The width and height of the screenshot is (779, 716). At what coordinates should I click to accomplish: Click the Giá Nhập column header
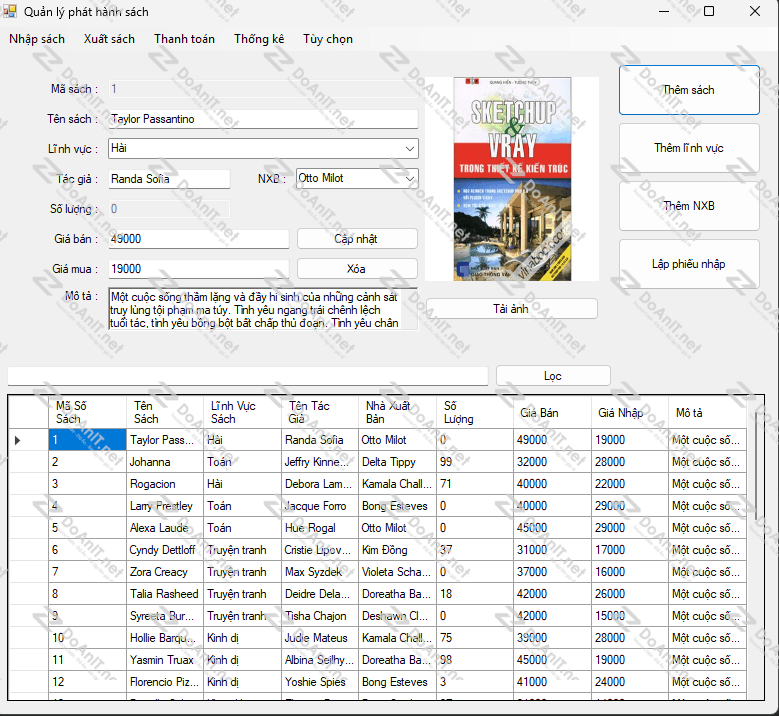(629, 412)
